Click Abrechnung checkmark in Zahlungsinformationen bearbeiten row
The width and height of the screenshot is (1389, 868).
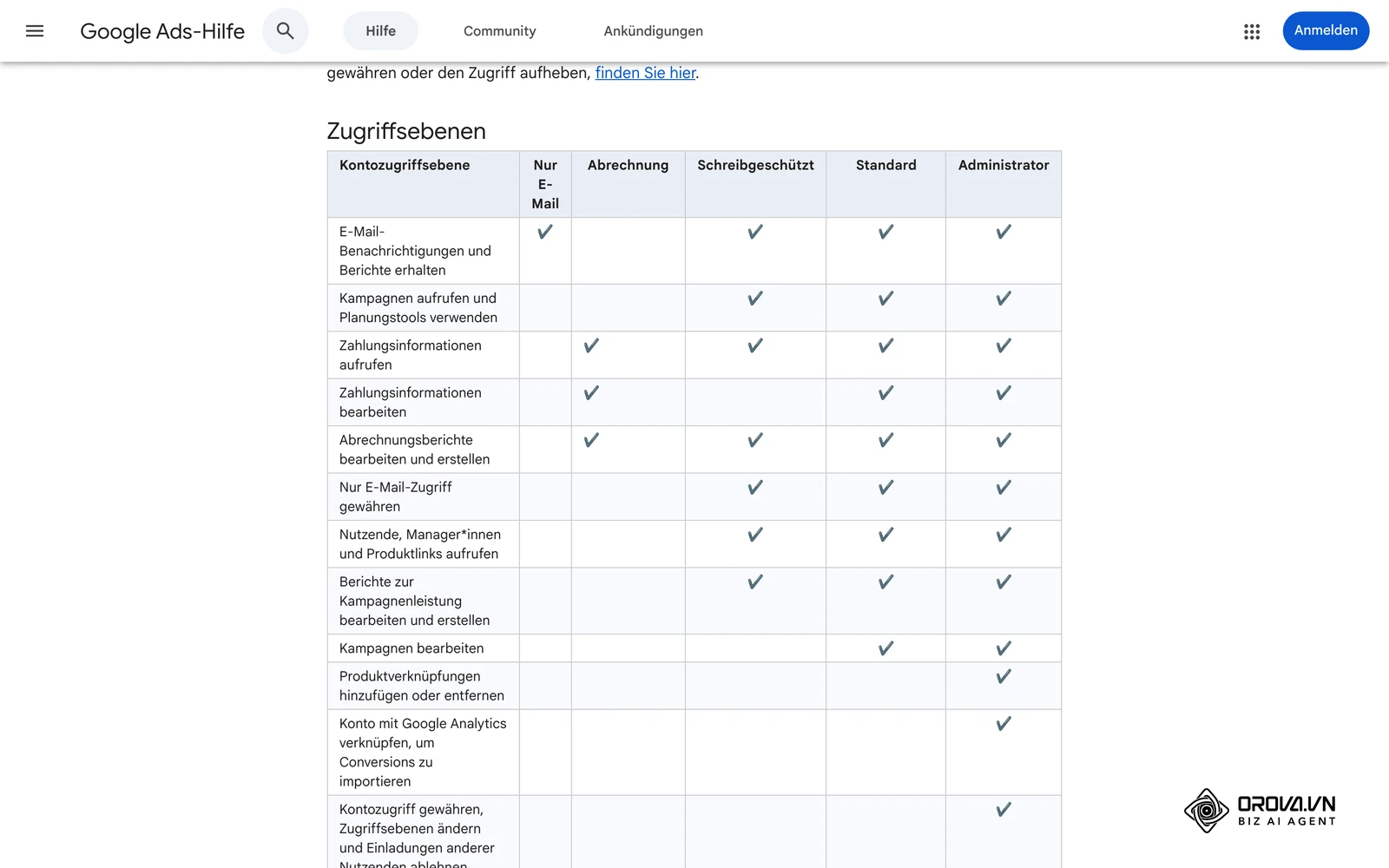point(591,393)
